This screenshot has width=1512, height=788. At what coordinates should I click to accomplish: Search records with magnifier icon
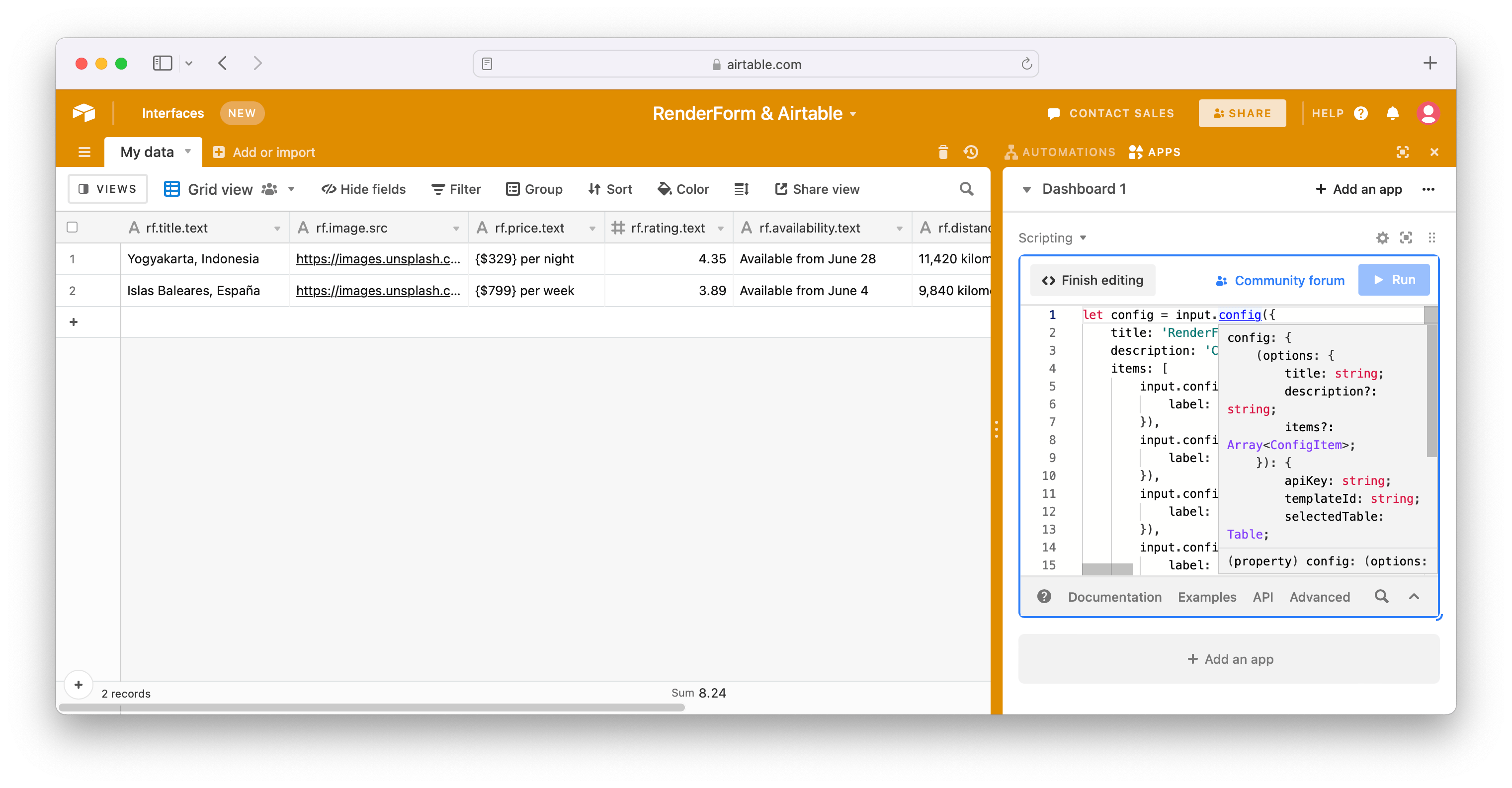966,189
